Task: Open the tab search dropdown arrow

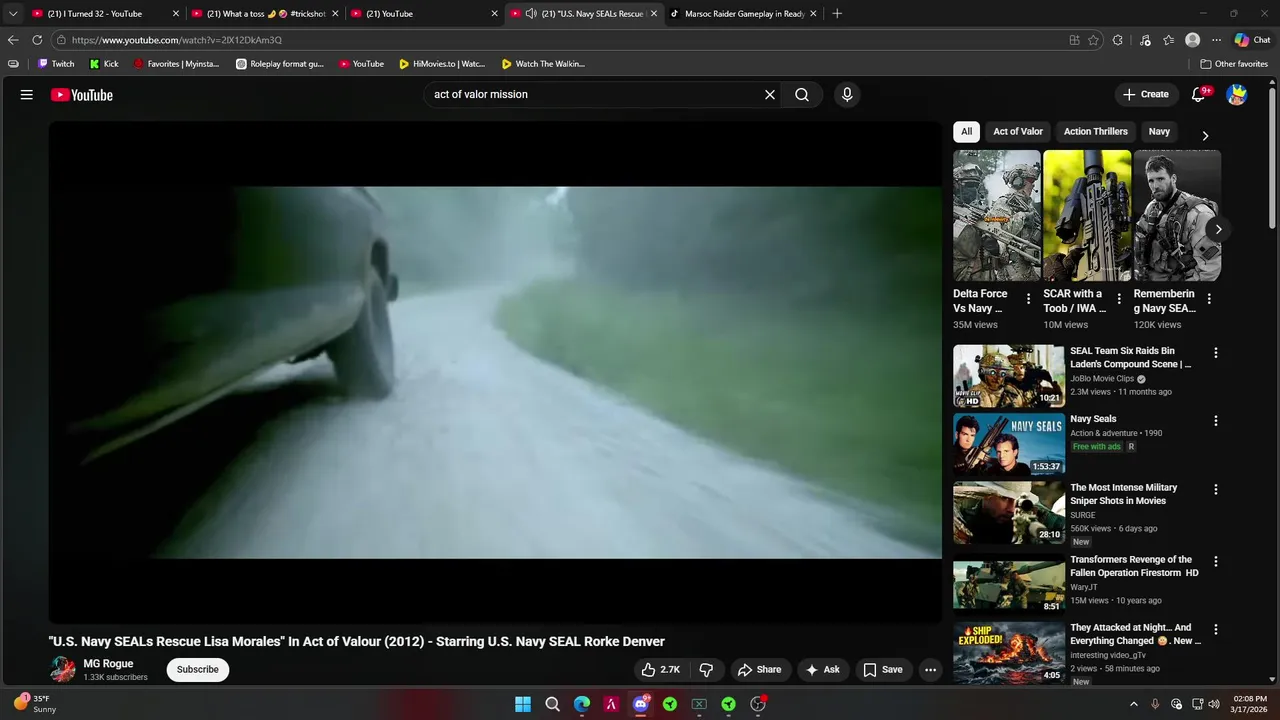Action: tap(13, 14)
